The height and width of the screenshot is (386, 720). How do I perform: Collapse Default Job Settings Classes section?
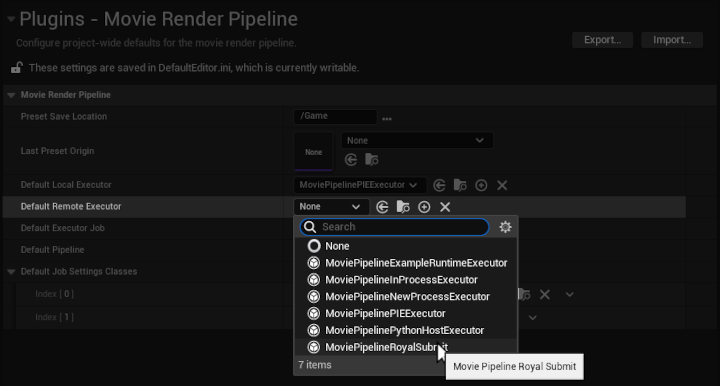coord(11,272)
